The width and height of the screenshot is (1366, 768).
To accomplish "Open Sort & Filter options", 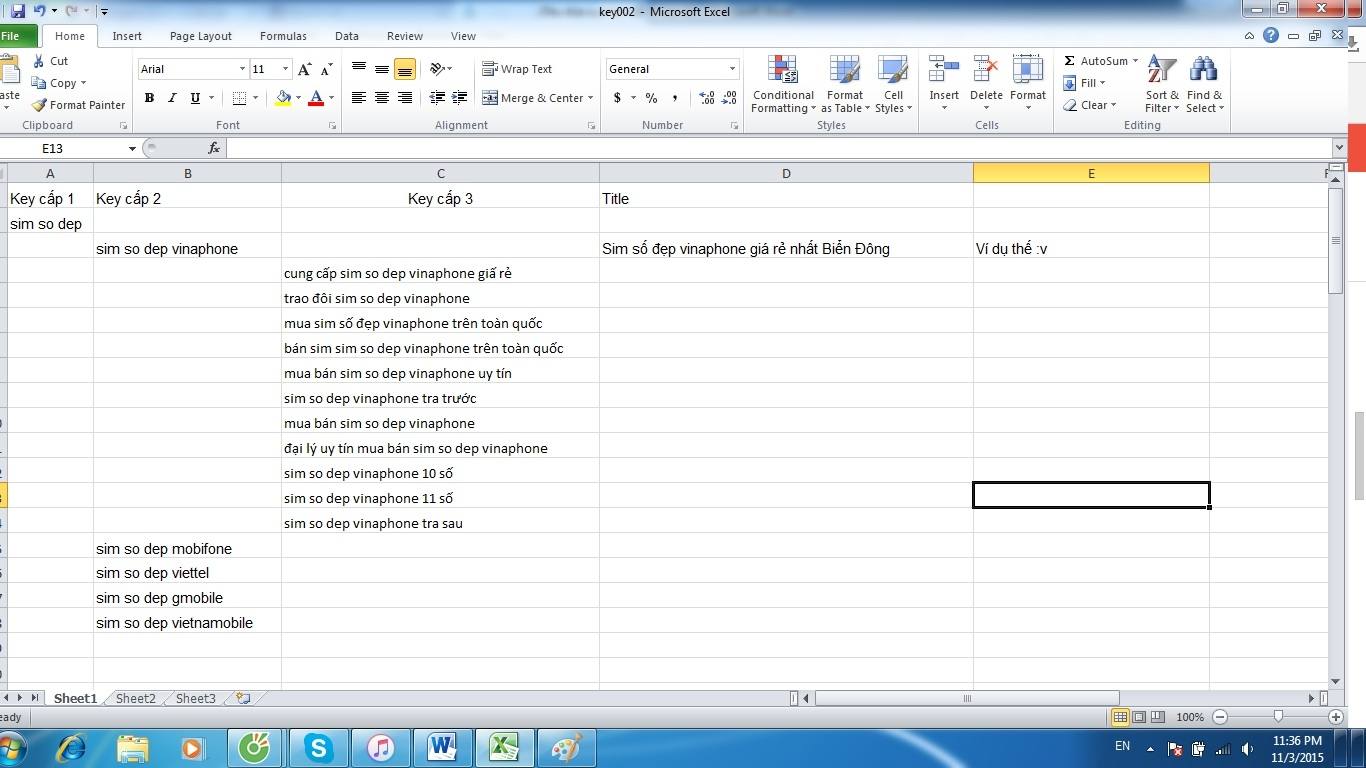I will click(x=1162, y=84).
